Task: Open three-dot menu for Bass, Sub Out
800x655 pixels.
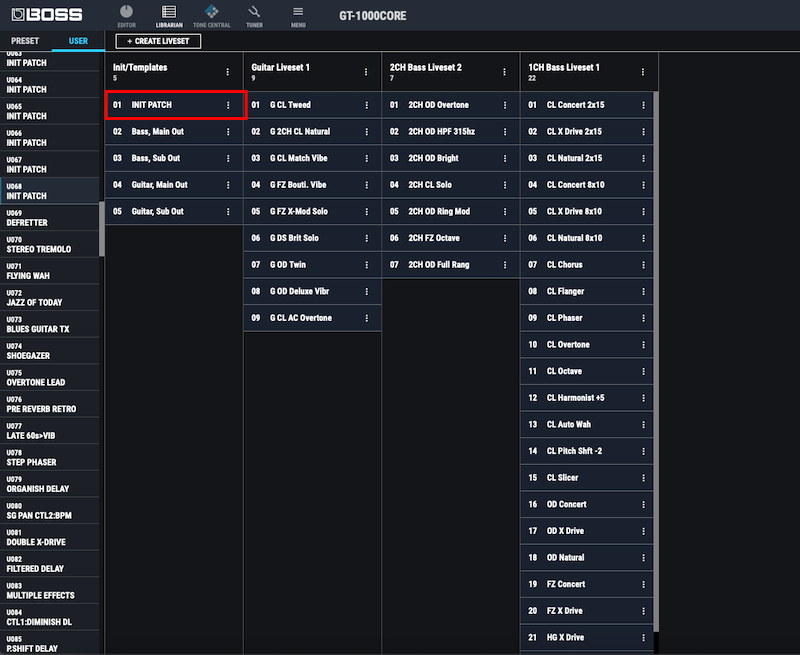Action: coord(228,158)
